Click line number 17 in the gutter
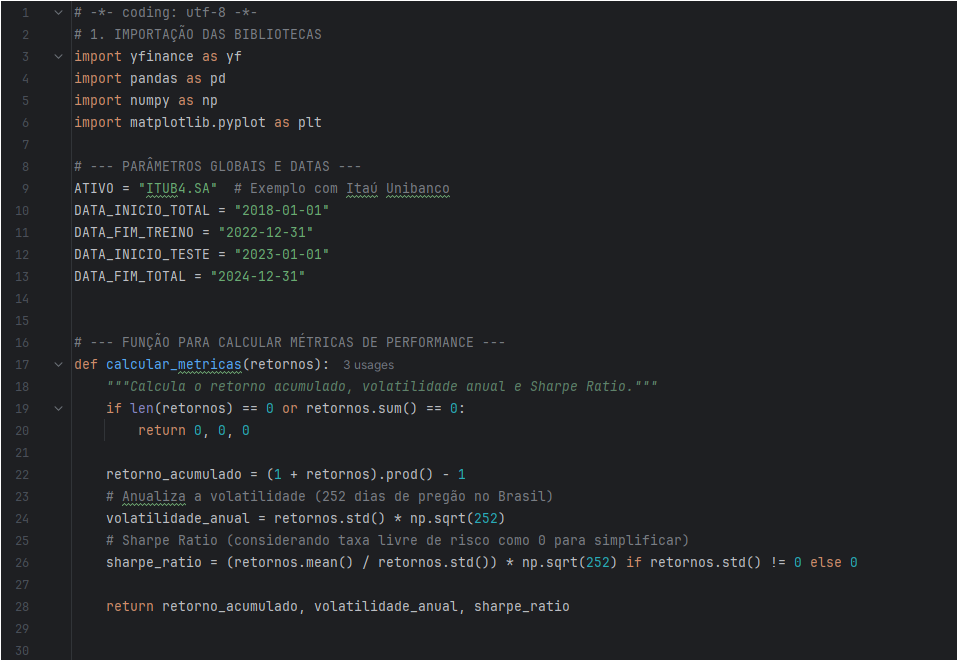This screenshot has width=958, height=661. coord(24,364)
